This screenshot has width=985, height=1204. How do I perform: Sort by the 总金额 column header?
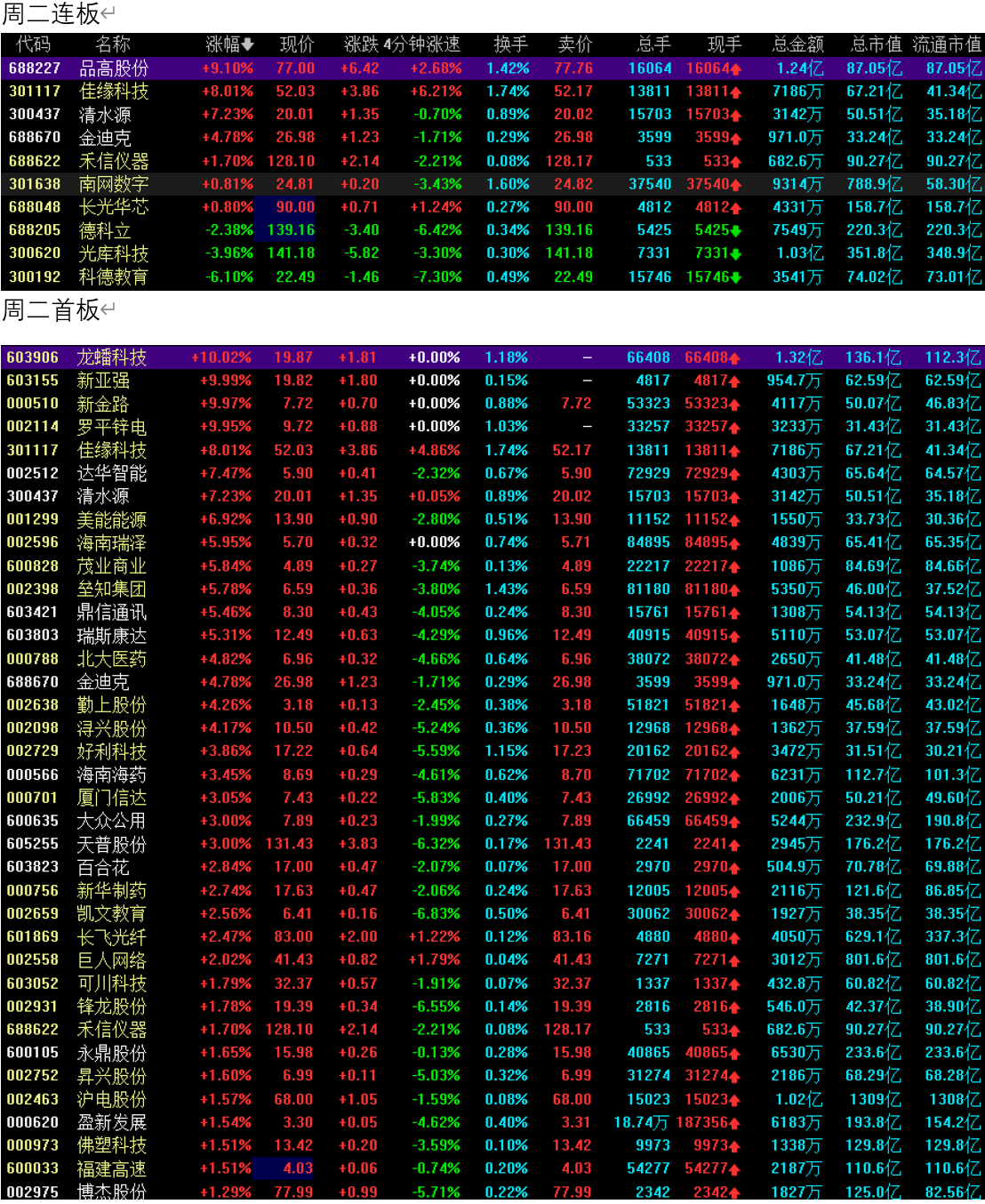click(x=797, y=44)
